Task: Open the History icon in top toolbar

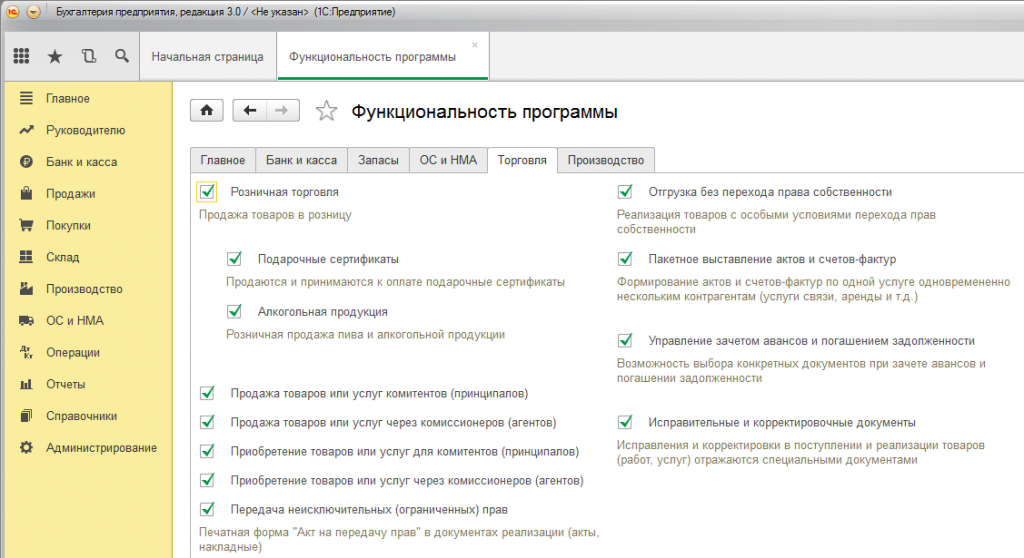Action: 88,57
